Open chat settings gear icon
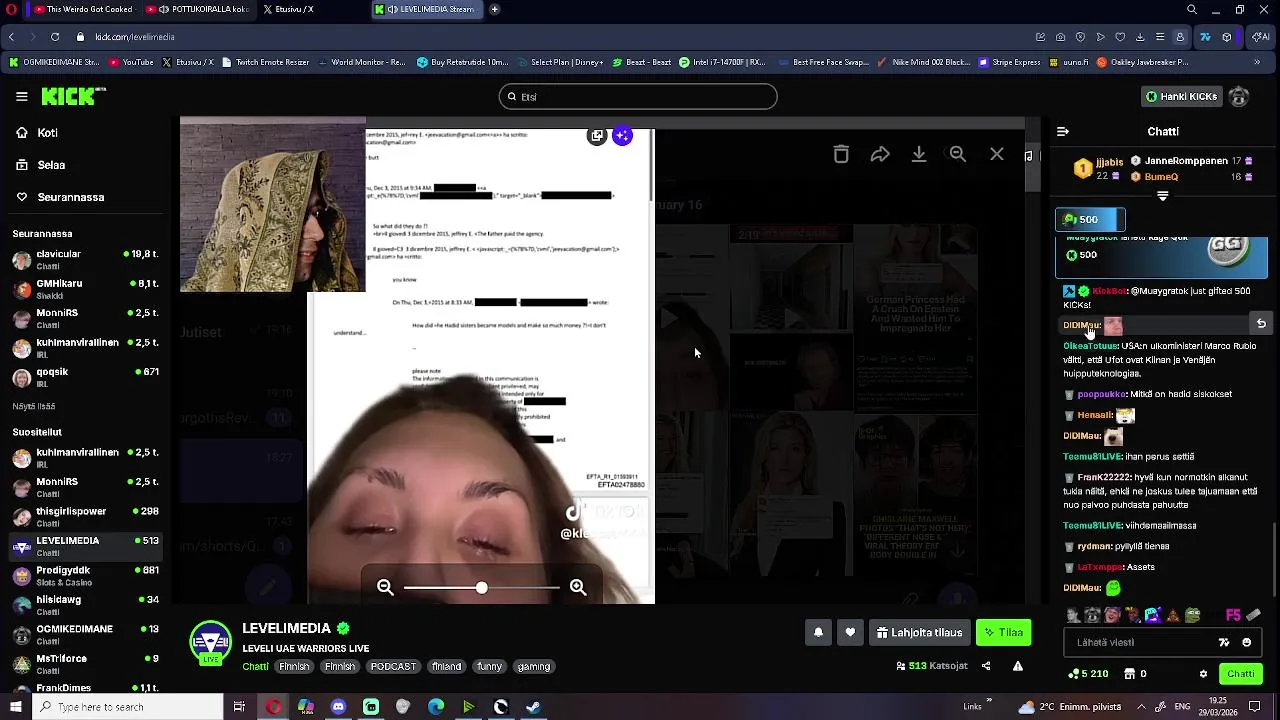Screen dimensions: 1280x720 [x=1203, y=674]
